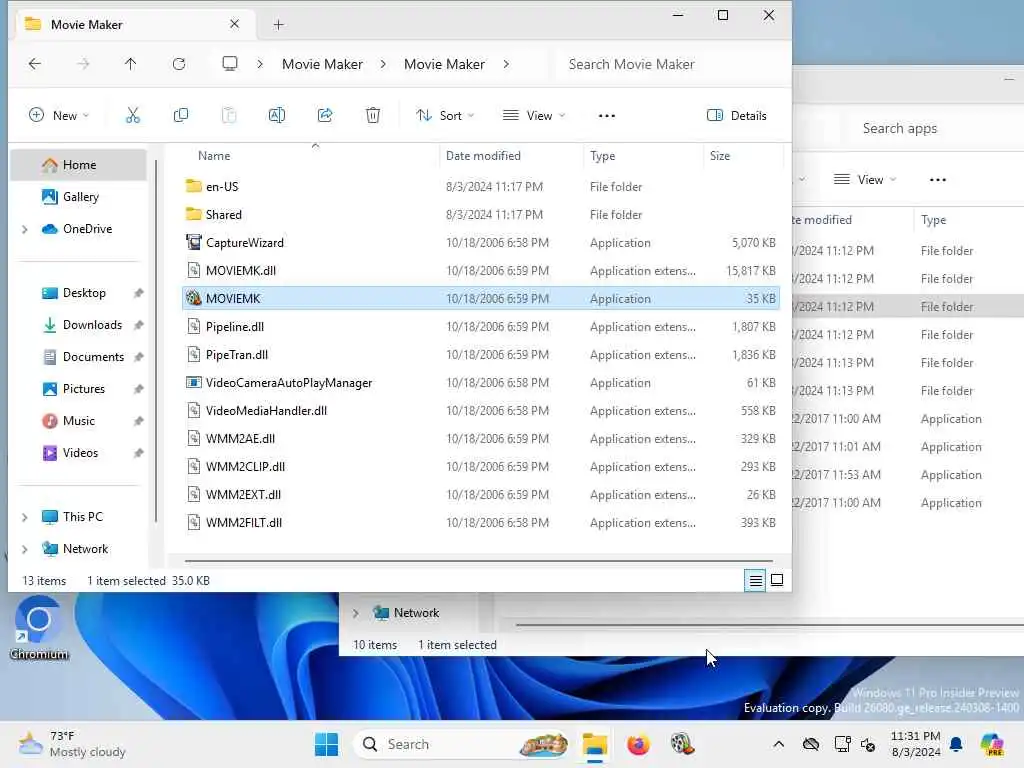Image resolution: width=1024 pixels, height=768 pixels.
Task: Click the Cut scissors icon in toolbar
Action: tap(133, 116)
